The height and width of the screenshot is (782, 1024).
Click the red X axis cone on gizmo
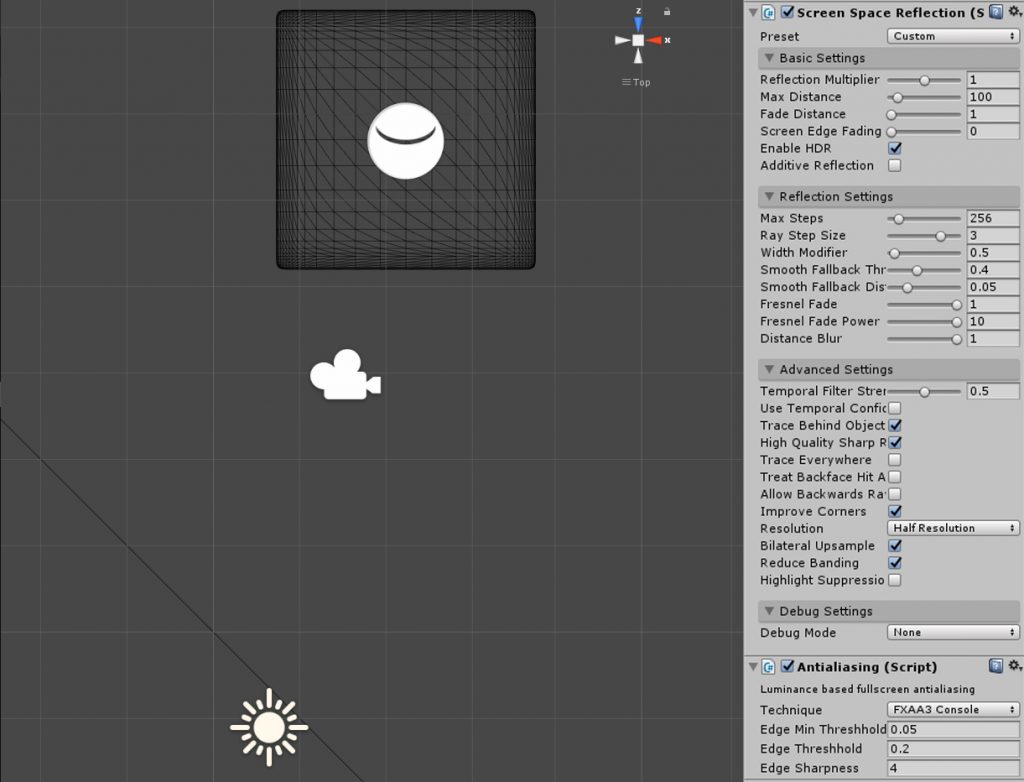click(x=655, y=40)
